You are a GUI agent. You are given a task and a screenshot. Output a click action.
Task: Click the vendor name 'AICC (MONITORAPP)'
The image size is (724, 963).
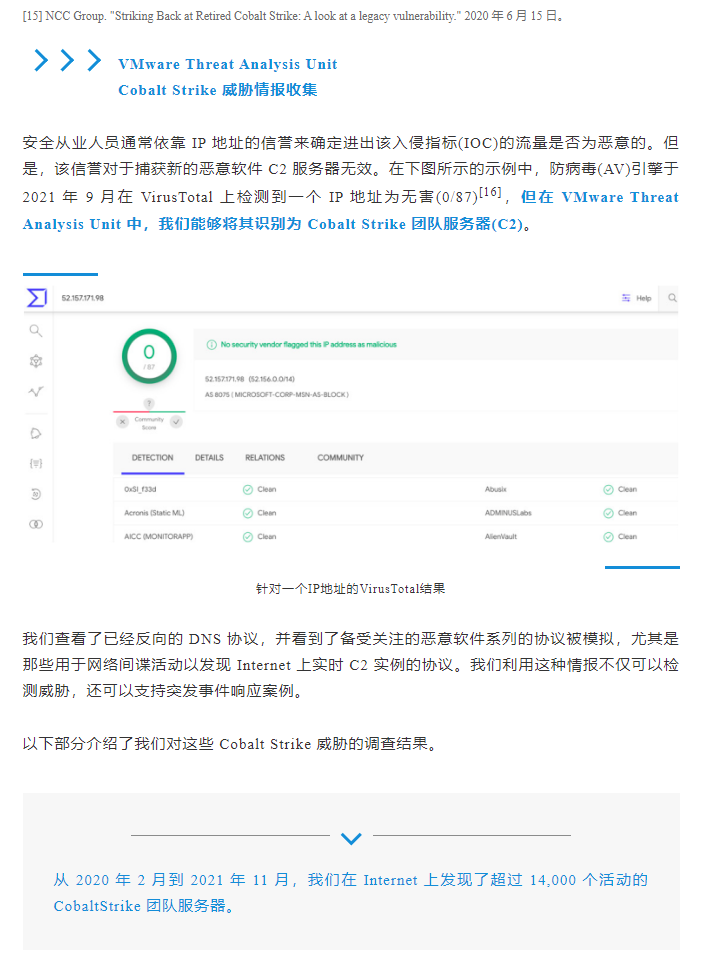(158, 537)
